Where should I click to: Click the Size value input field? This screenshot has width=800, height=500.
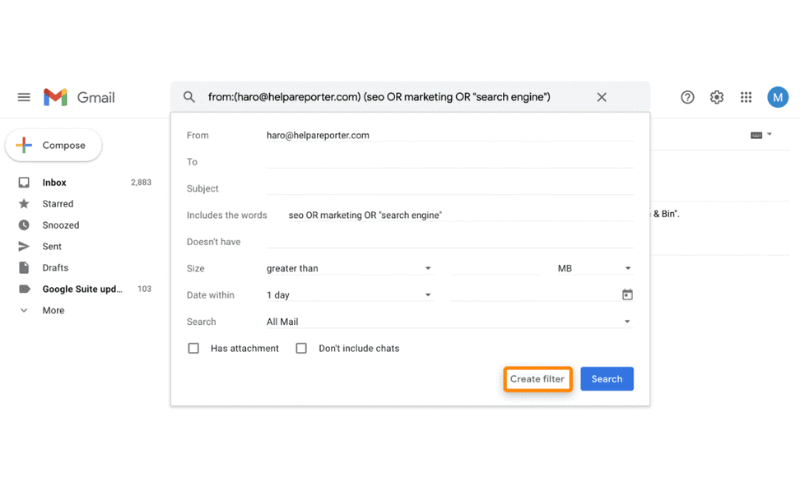(496, 268)
